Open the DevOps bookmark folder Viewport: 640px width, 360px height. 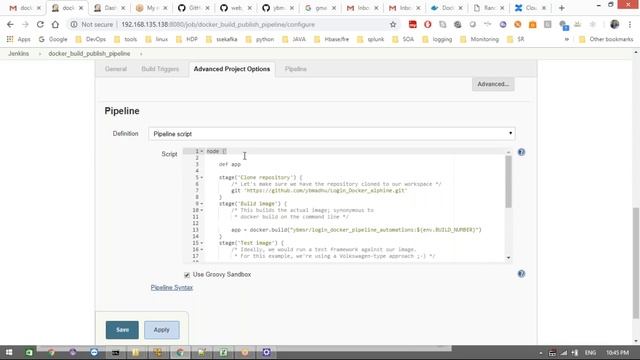91,39
